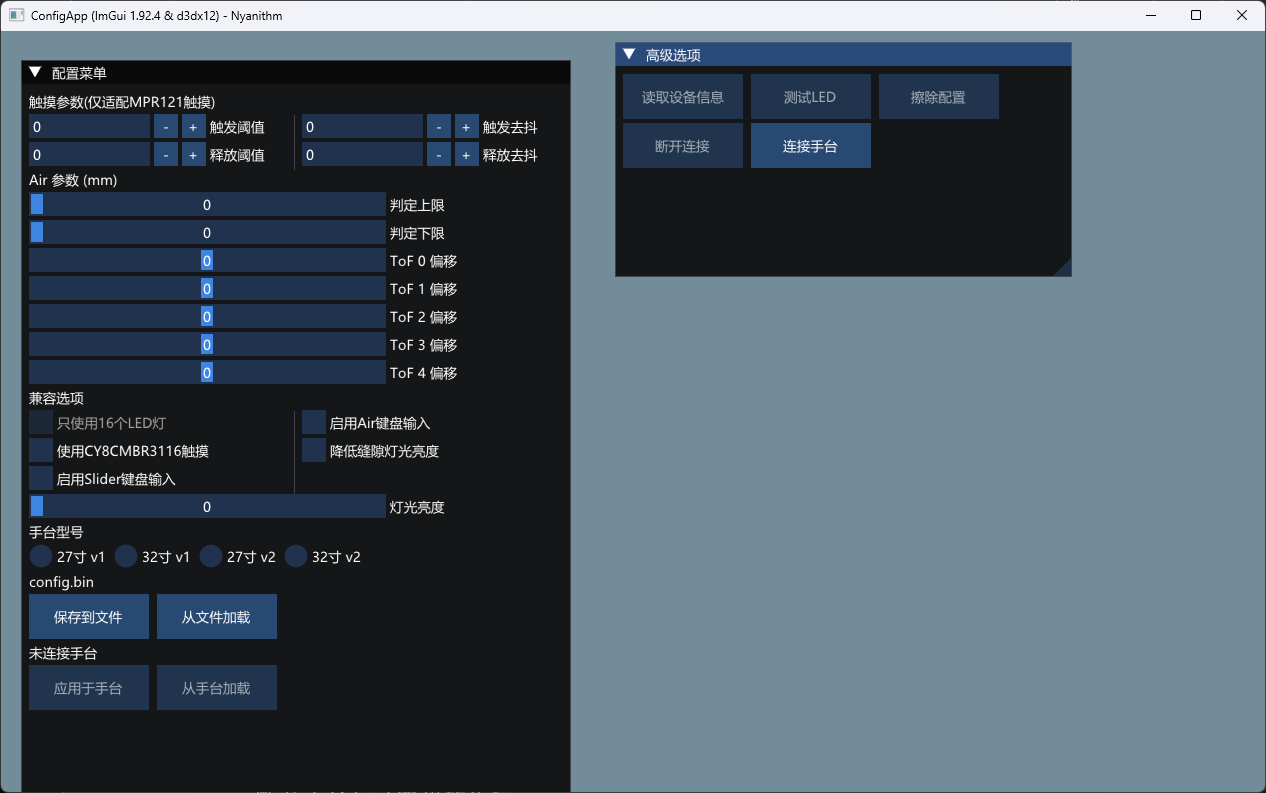This screenshot has width=1266, height=793.
Task: Click the 保存到文件 button
Action: point(89,617)
